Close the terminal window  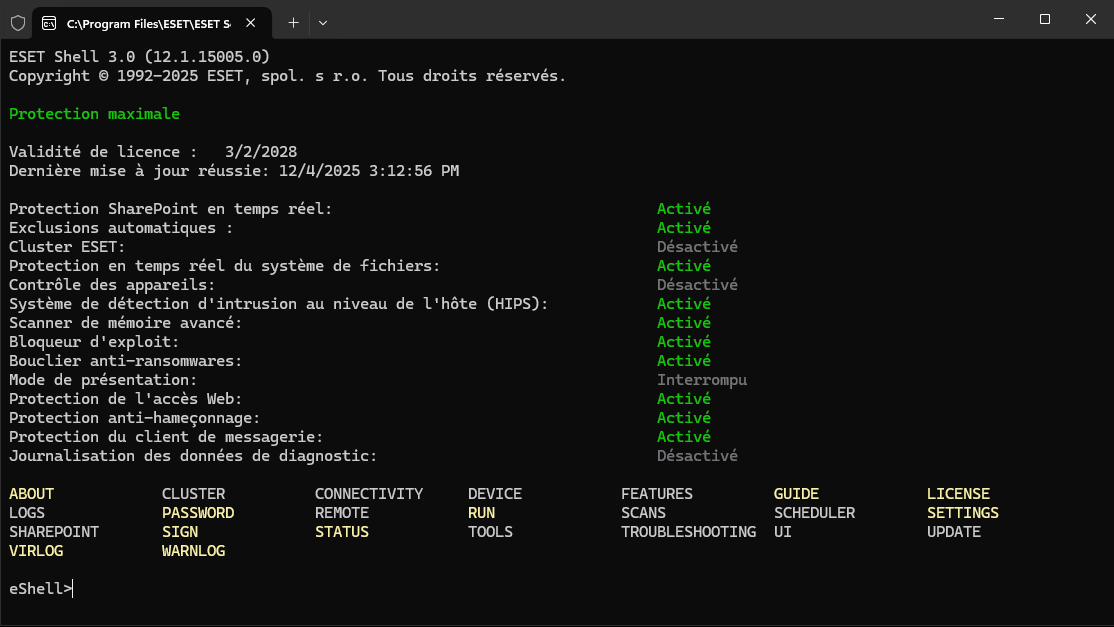[x=1090, y=19]
